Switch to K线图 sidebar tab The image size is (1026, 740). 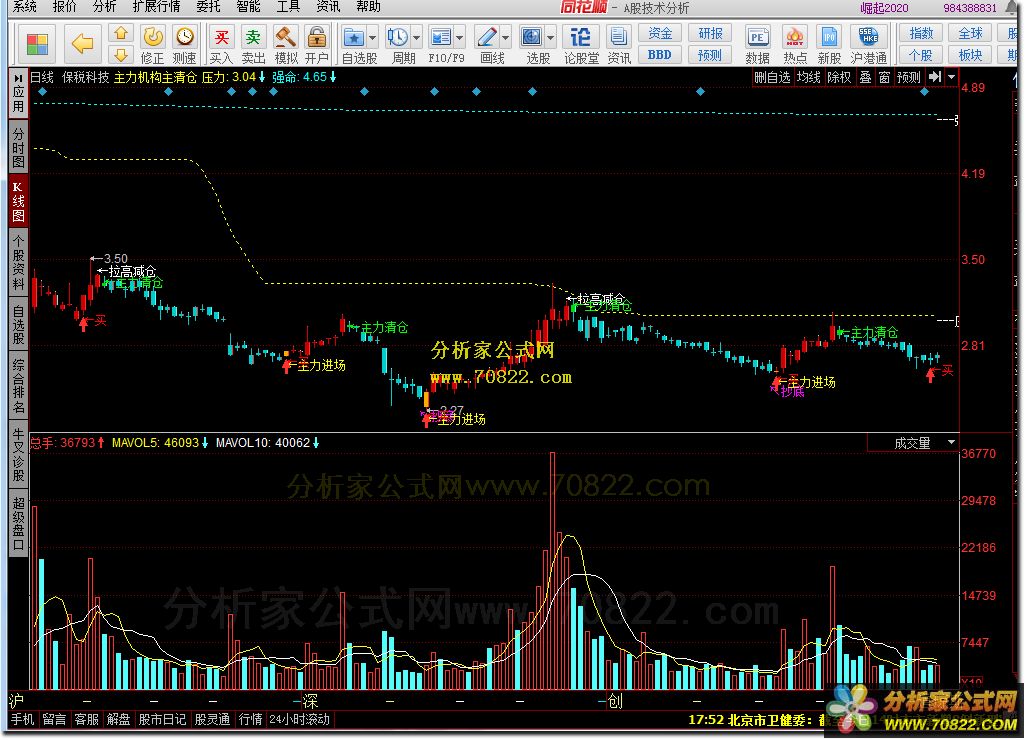point(18,202)
